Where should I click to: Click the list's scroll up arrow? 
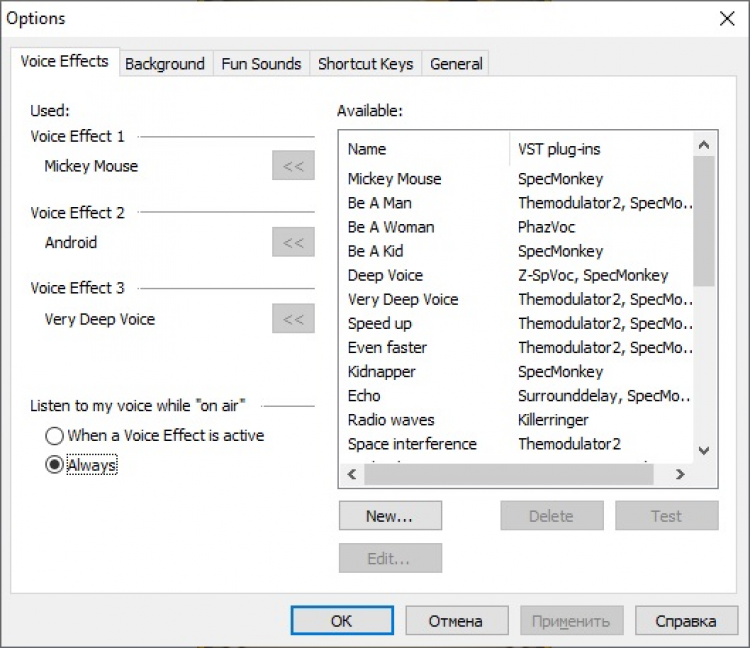(705, 141)
